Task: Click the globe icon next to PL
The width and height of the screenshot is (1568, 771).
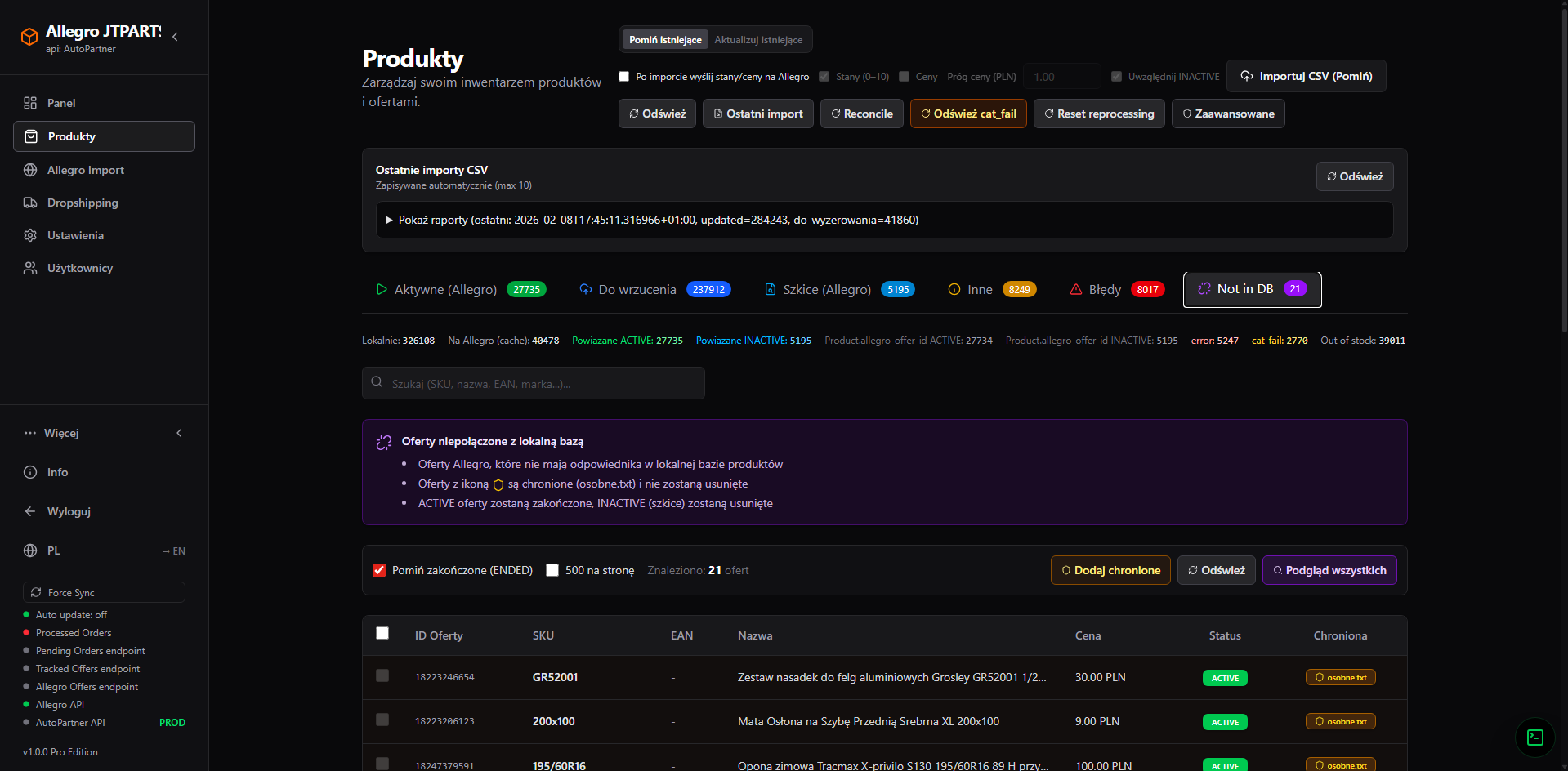Action: (30, 550)
